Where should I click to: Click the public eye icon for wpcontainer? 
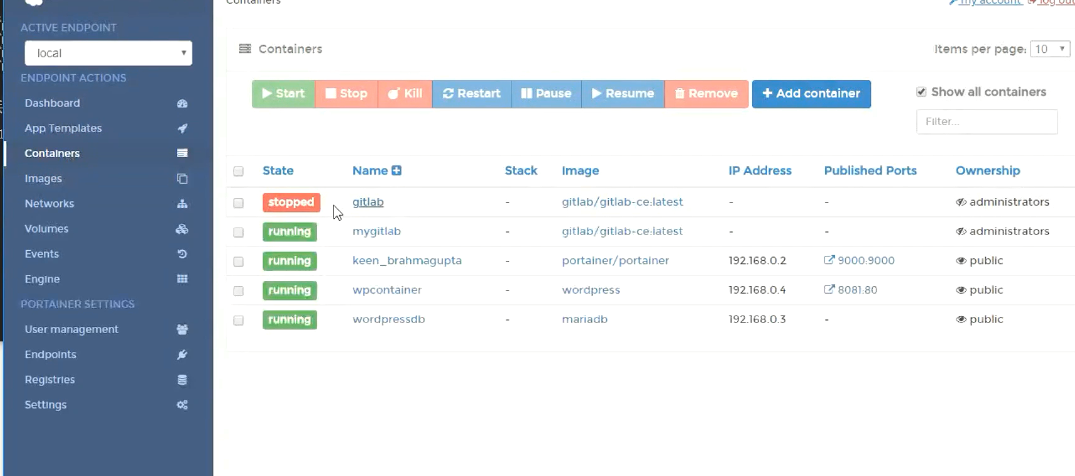tap(961, 290)
